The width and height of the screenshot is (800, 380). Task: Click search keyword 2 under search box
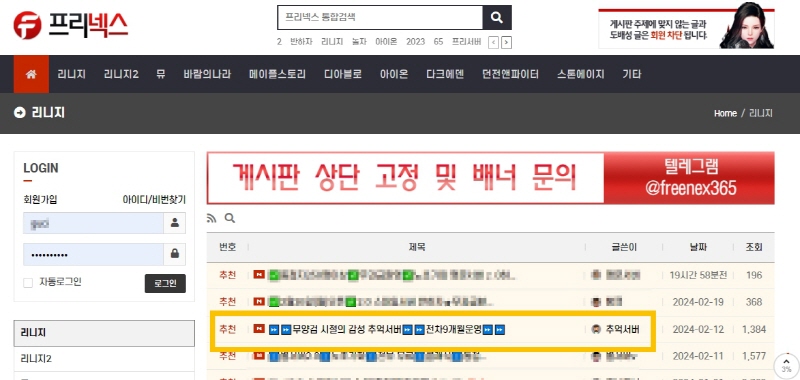279,42
